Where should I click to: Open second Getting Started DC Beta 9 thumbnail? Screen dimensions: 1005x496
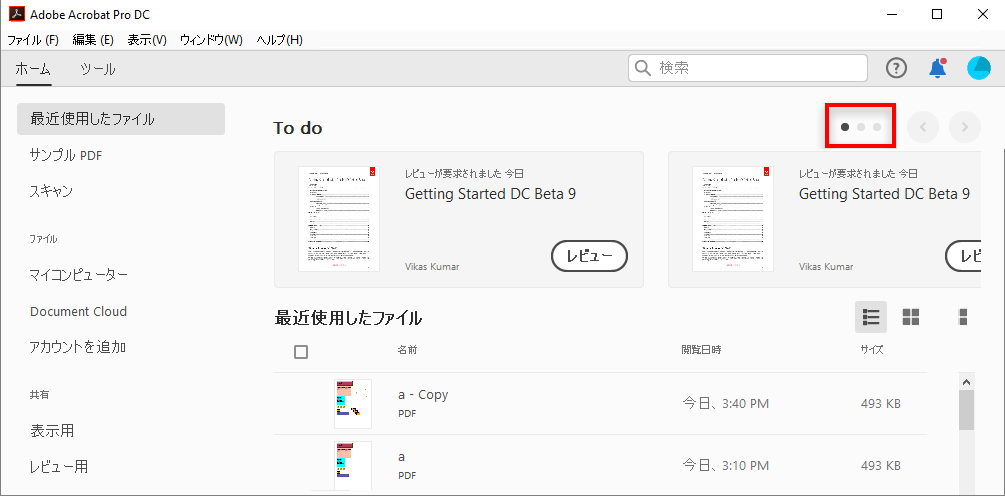point(733,219)
